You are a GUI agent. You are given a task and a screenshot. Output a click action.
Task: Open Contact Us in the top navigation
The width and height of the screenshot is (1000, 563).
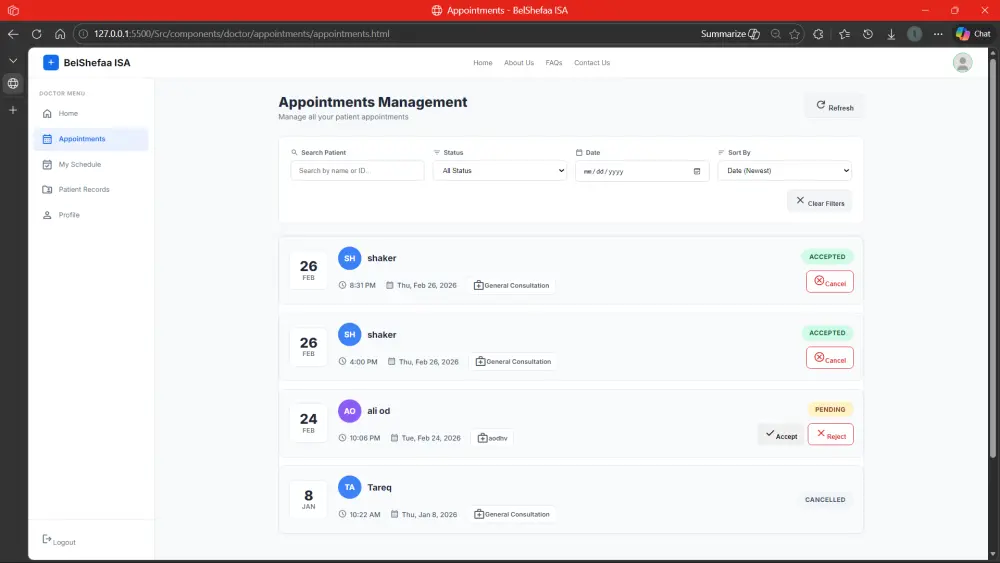592,62
